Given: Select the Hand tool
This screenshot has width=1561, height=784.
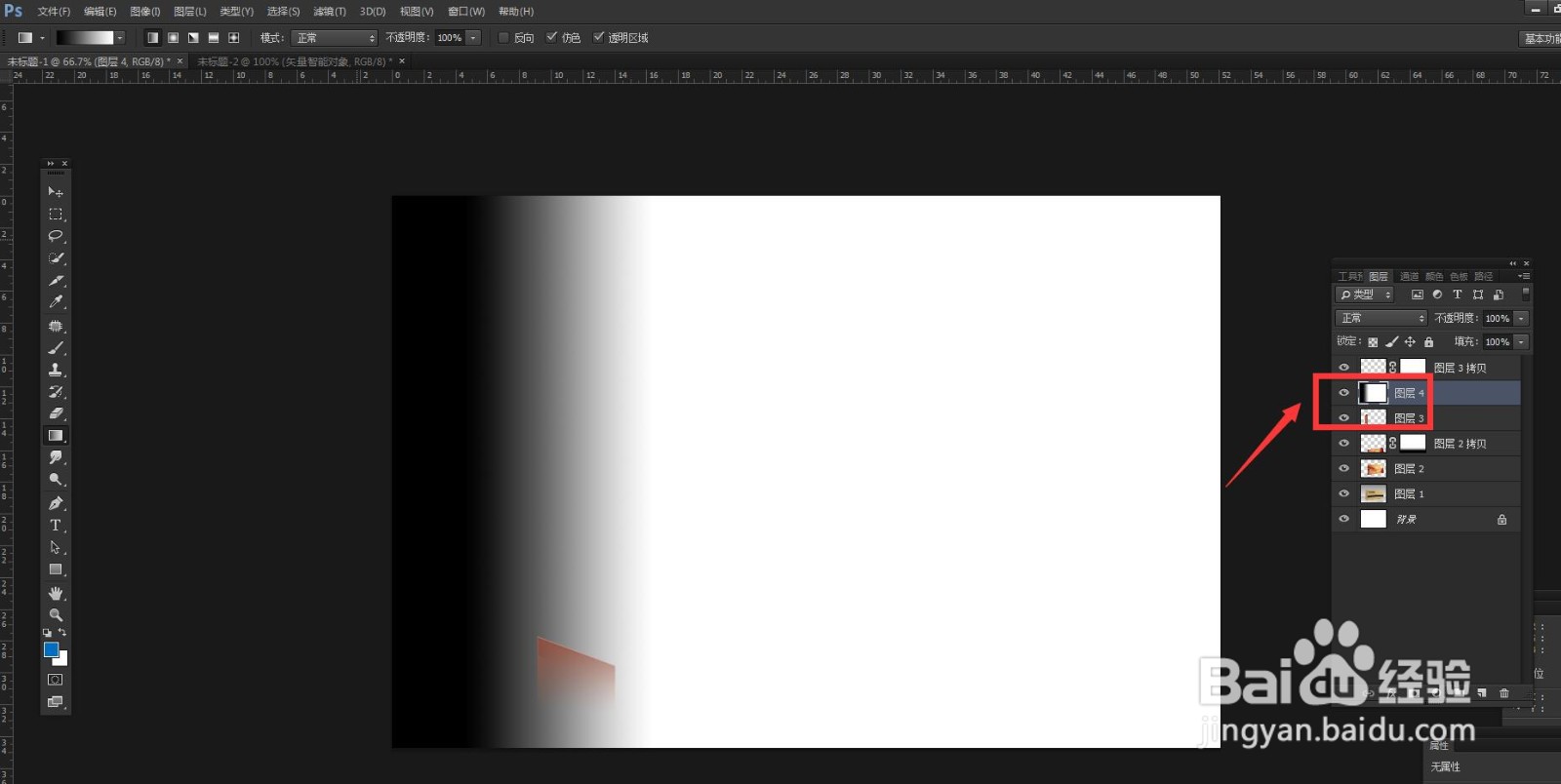Looking at the screenshot, I should 56,593.
